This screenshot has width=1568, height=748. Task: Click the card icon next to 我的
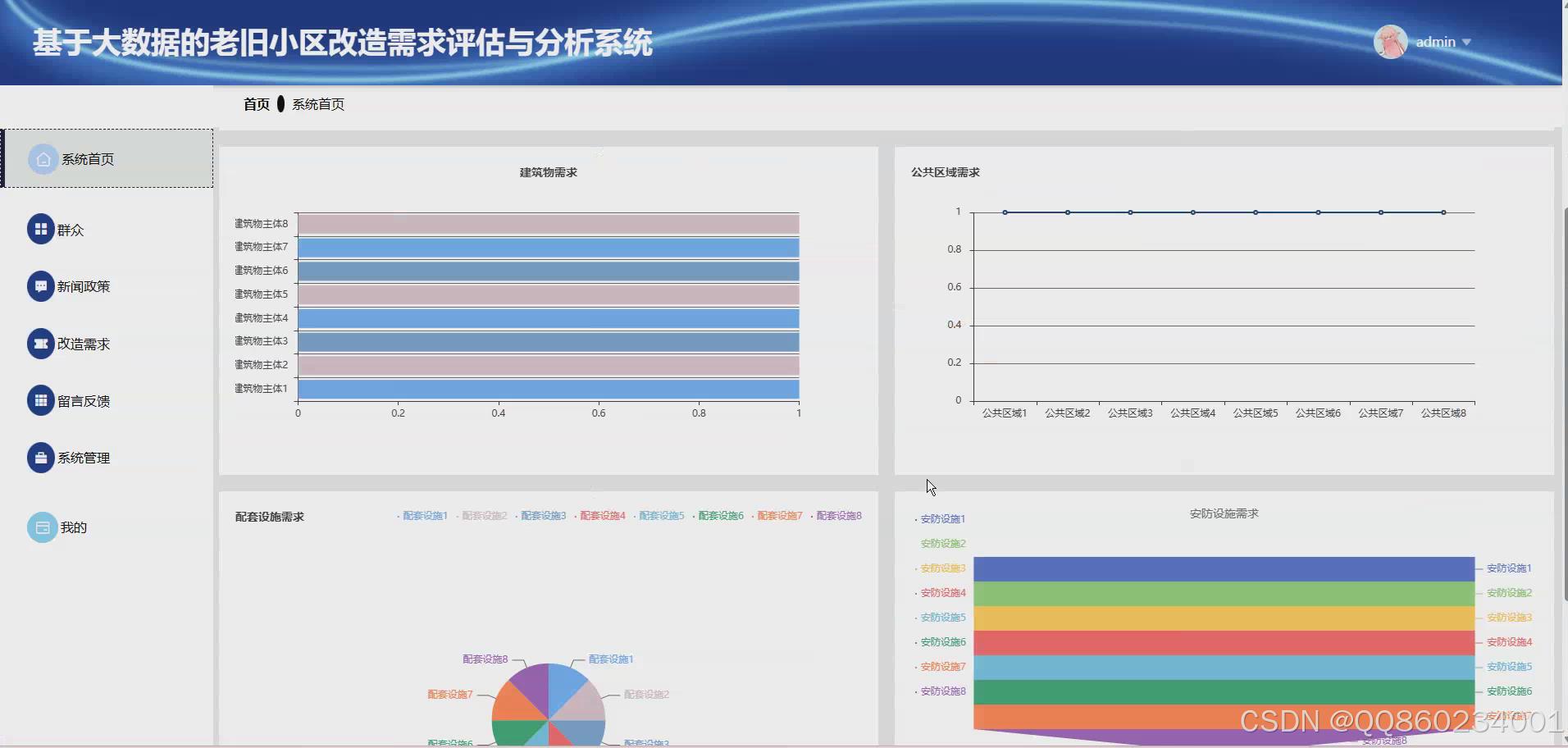pos(43,527)
